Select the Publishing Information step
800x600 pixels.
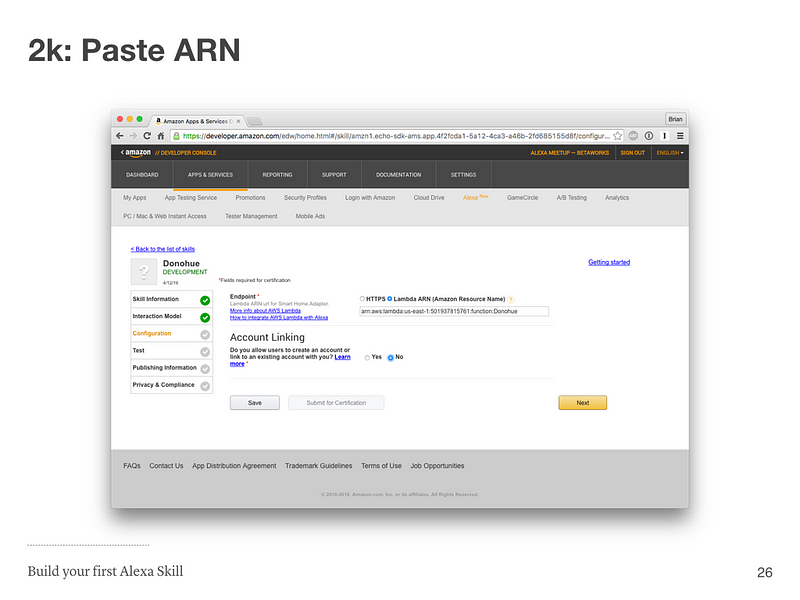171,368
